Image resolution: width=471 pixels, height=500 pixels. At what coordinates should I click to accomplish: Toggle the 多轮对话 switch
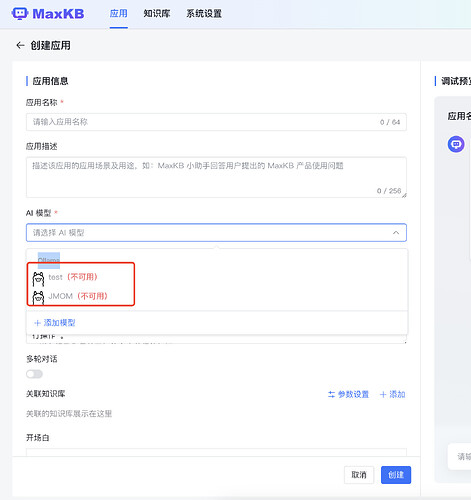click(x=35, y=374)
